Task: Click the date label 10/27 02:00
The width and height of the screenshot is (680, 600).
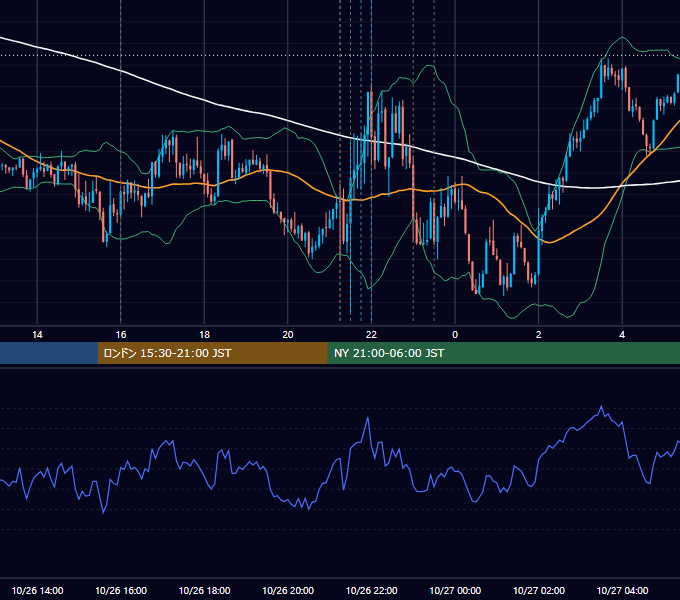Action: click(539, 590)
